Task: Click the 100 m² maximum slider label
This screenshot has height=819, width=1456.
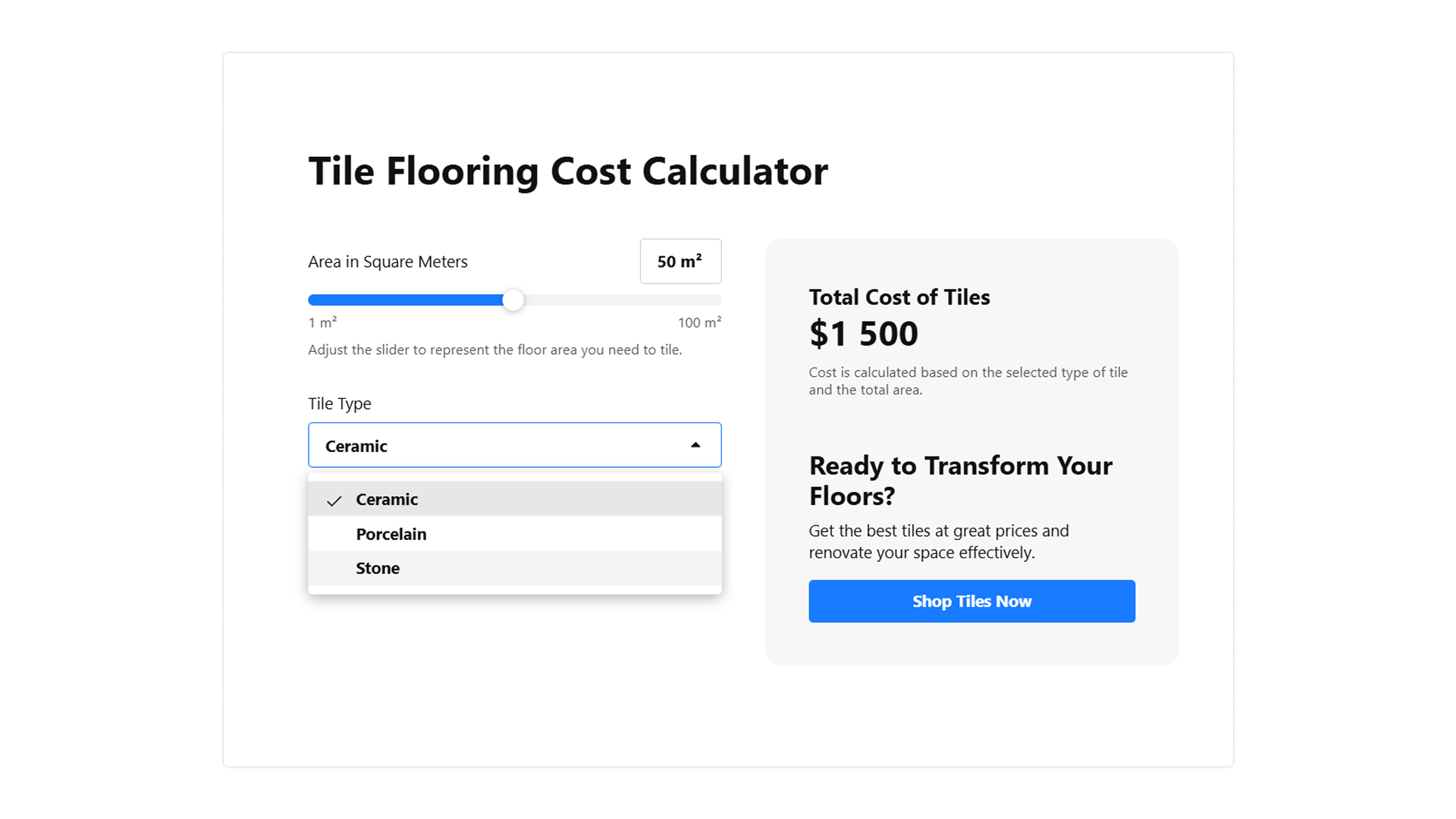Action: pyautogui.click(x=699, y=322)
